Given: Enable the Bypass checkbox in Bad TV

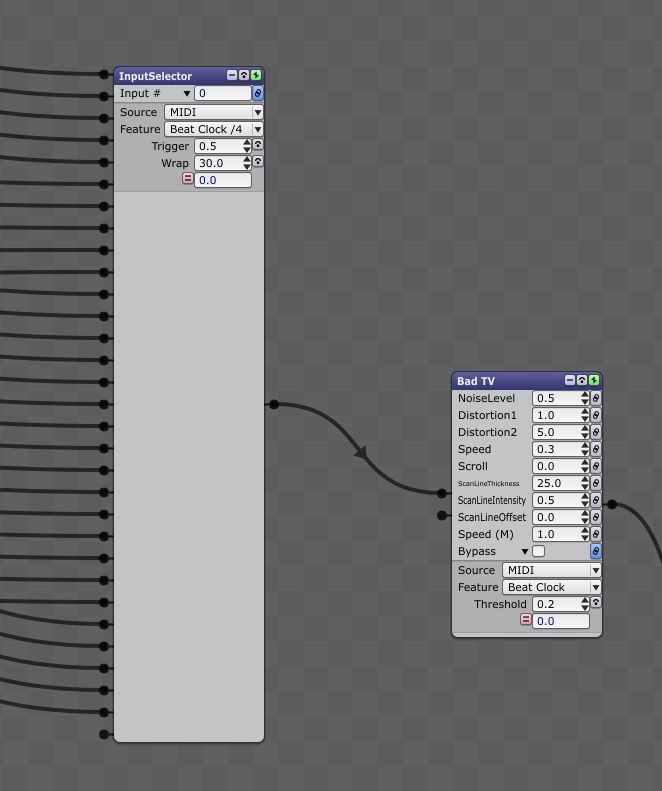Looking at the screenshot, I should pyautogui.click(x=538, y=551).
